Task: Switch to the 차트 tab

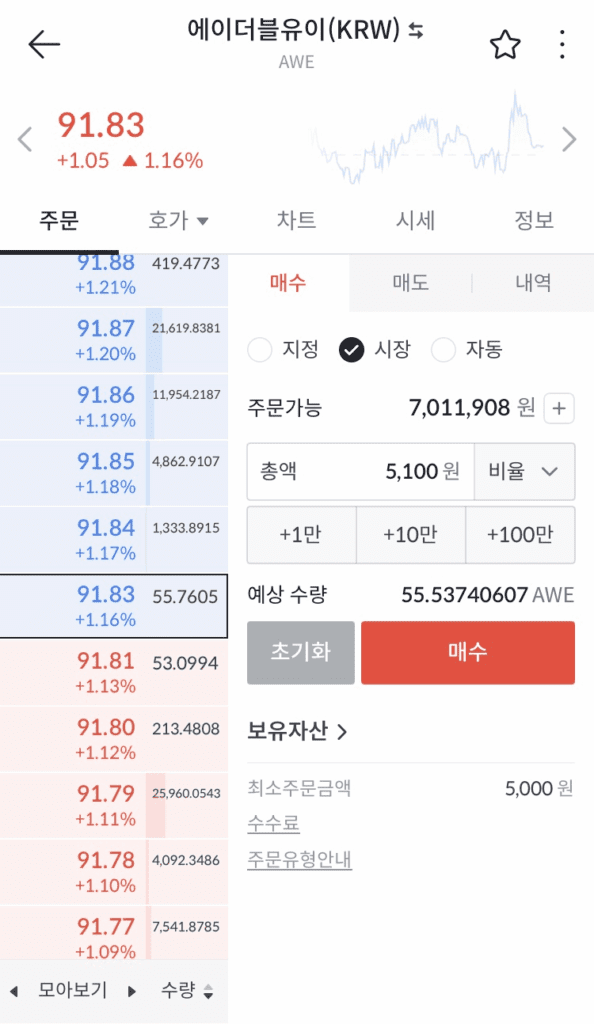Action: coord(296,220)
